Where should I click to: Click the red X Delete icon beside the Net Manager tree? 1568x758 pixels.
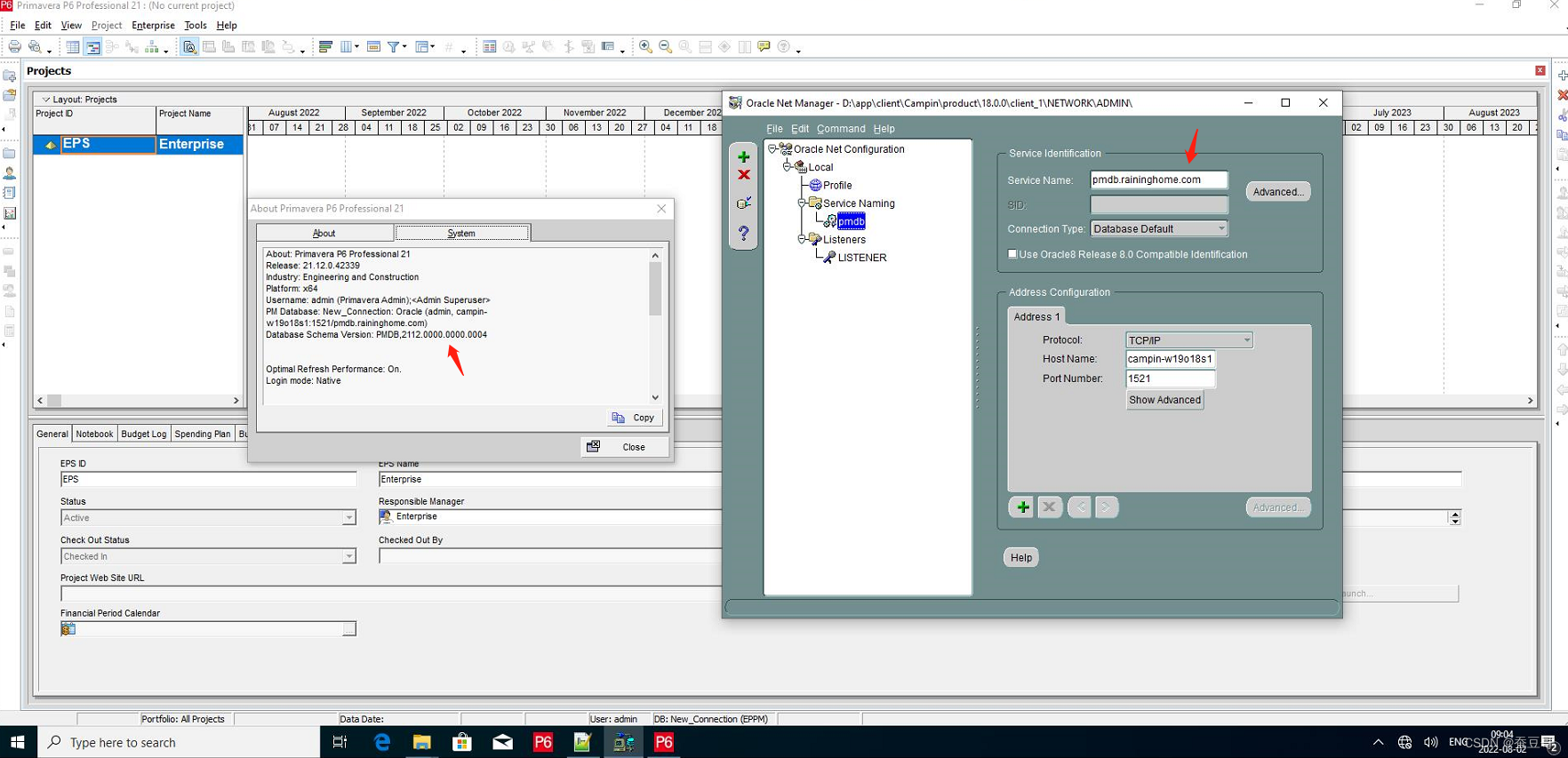[743, 175]
